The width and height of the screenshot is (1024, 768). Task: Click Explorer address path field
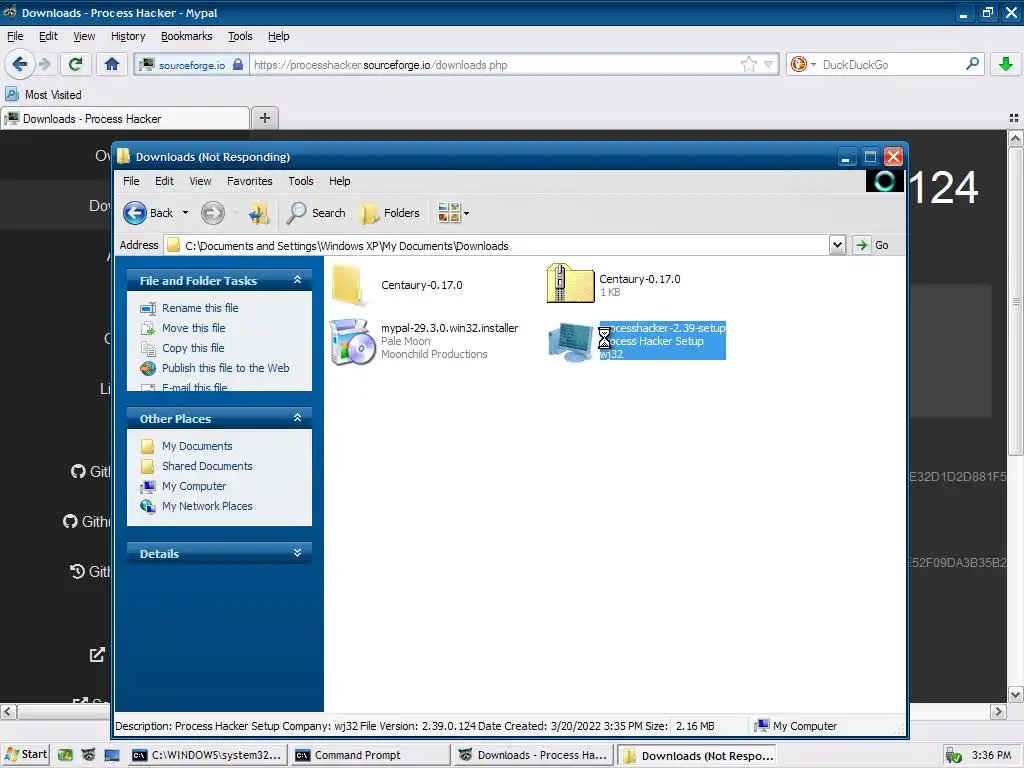coord(496,246)
